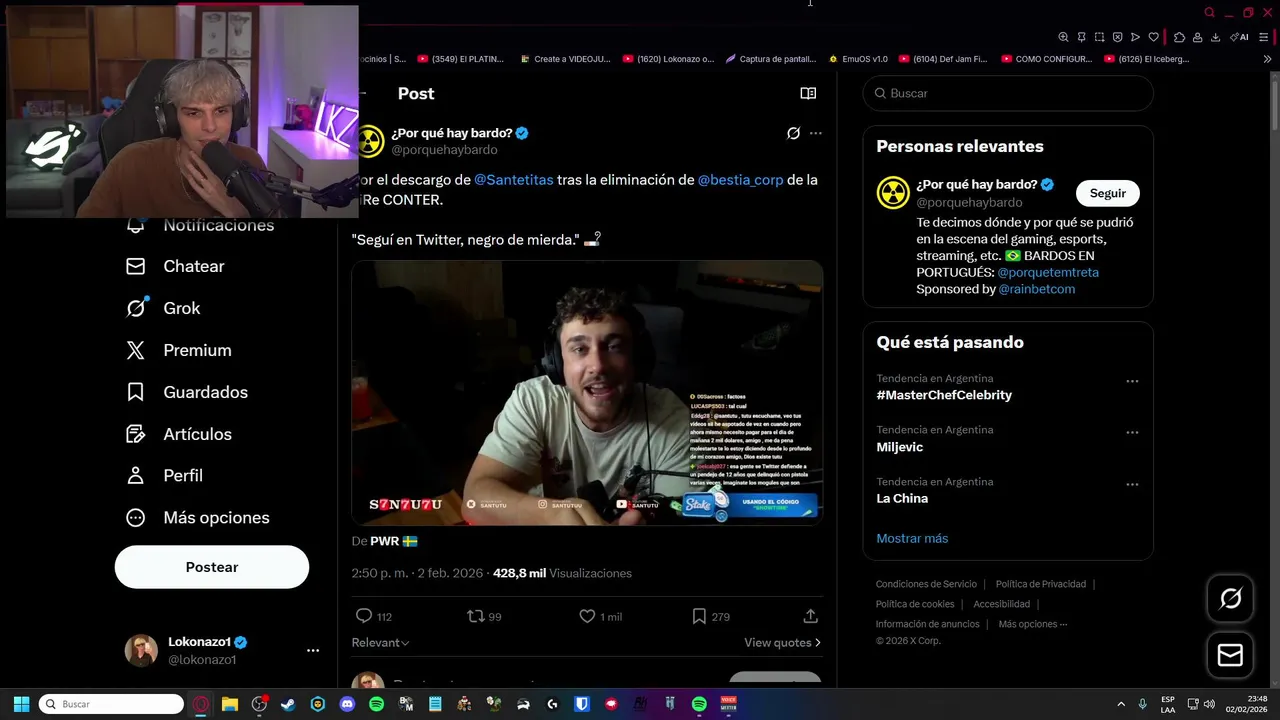Open Condiciones de Servicio footer link

coord(926,584)
